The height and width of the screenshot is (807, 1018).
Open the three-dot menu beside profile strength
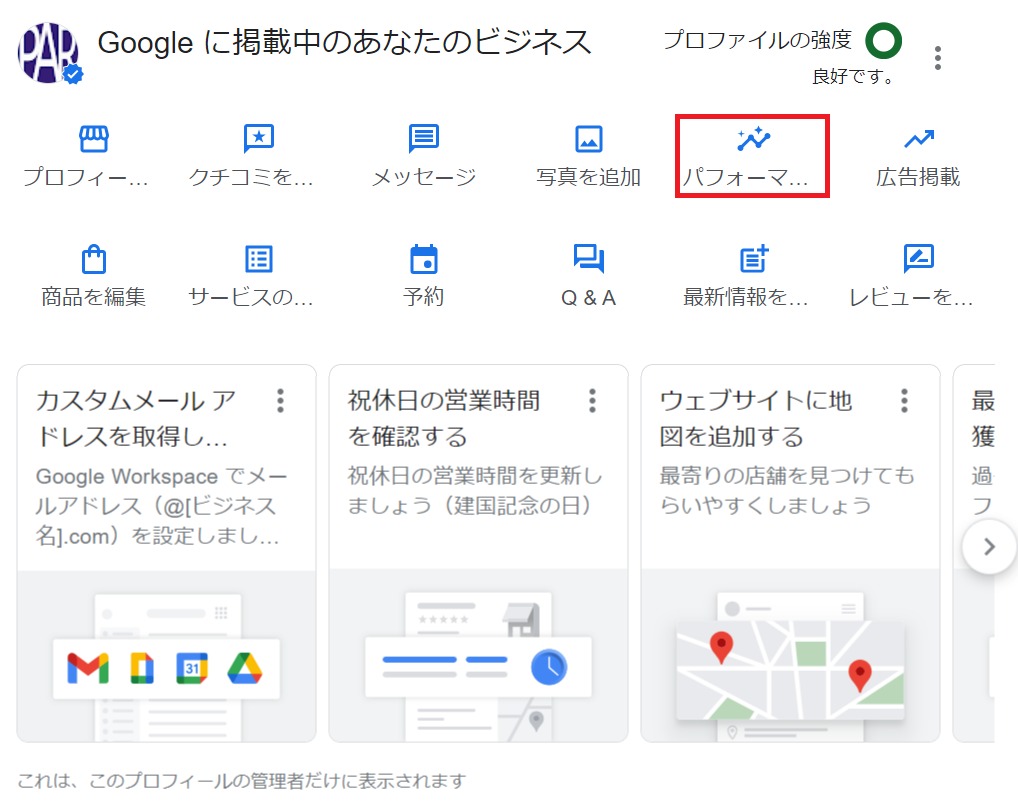click(x=937, y=58)
